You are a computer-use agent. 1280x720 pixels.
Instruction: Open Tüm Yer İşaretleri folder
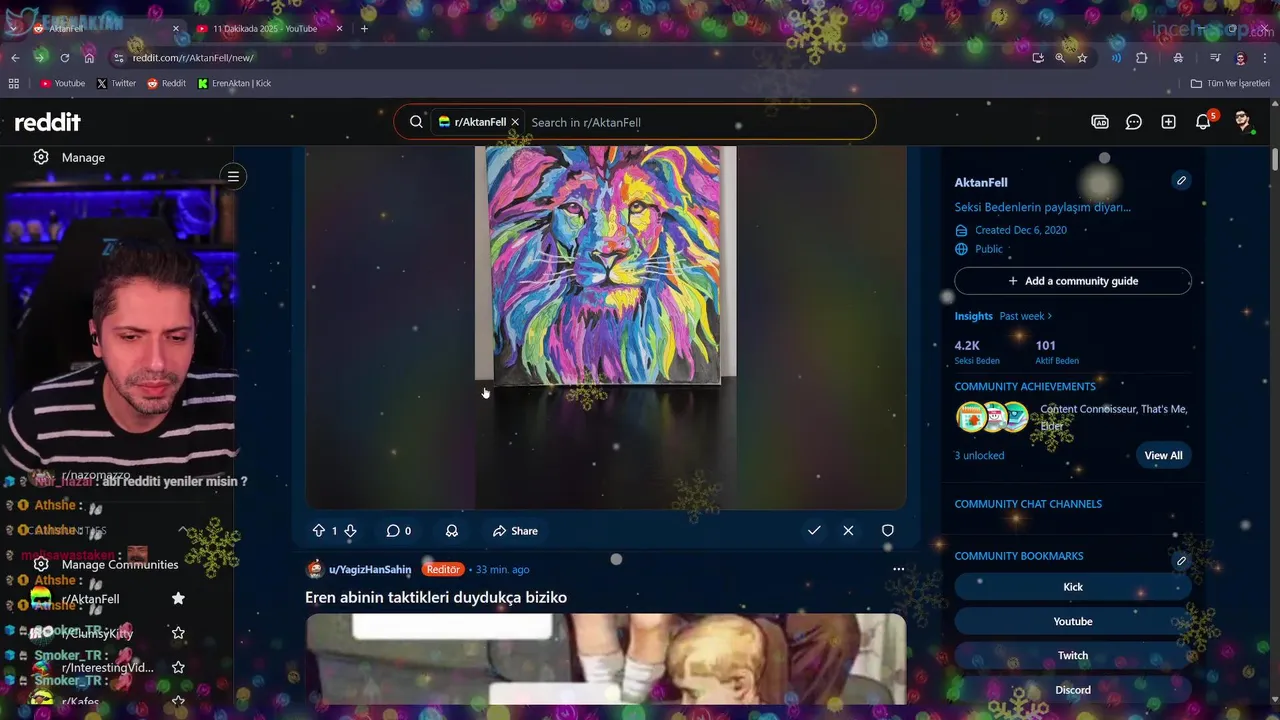[x=1230, y=83]
